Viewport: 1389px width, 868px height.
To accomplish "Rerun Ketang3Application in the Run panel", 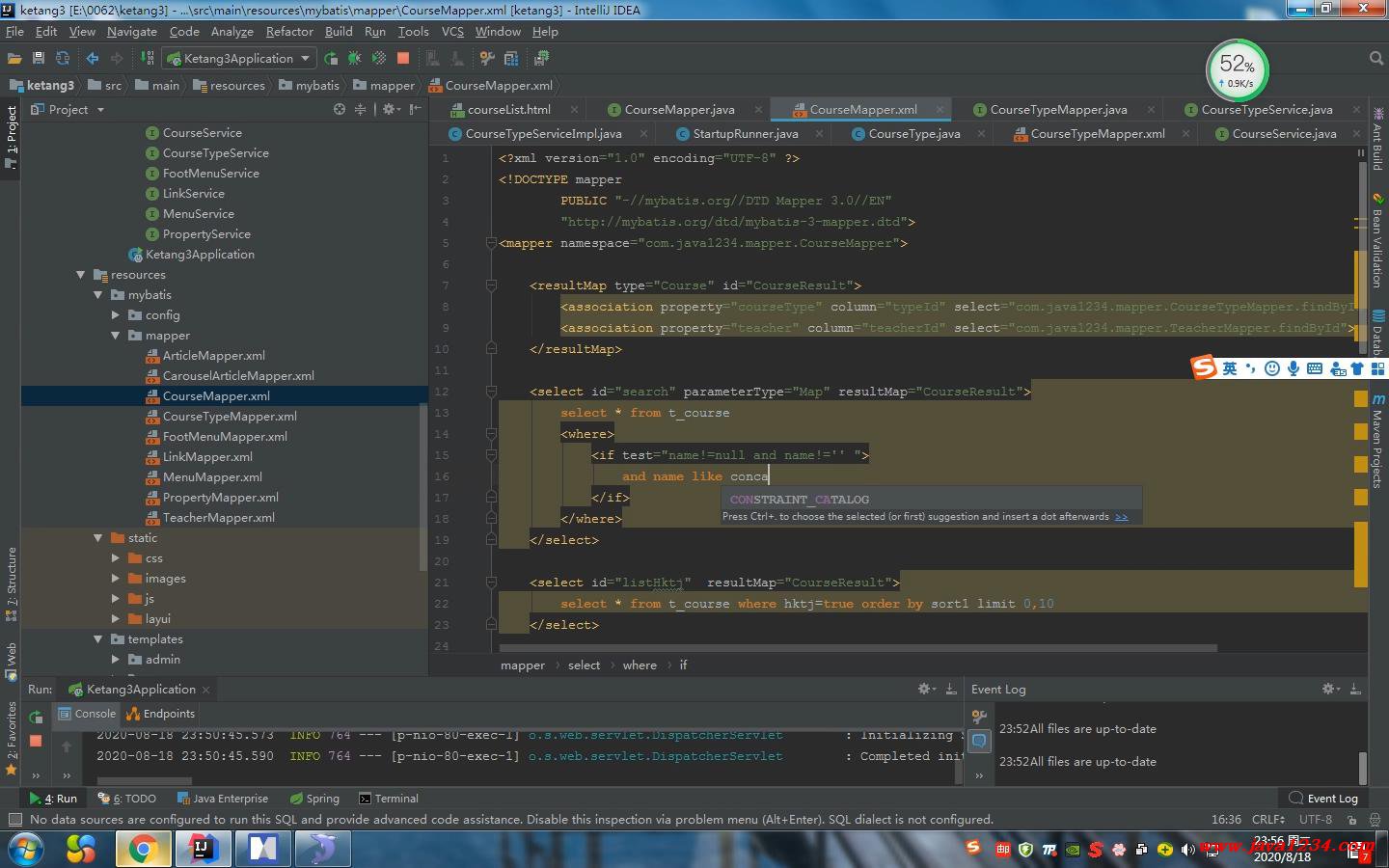I will pos(36,717).
